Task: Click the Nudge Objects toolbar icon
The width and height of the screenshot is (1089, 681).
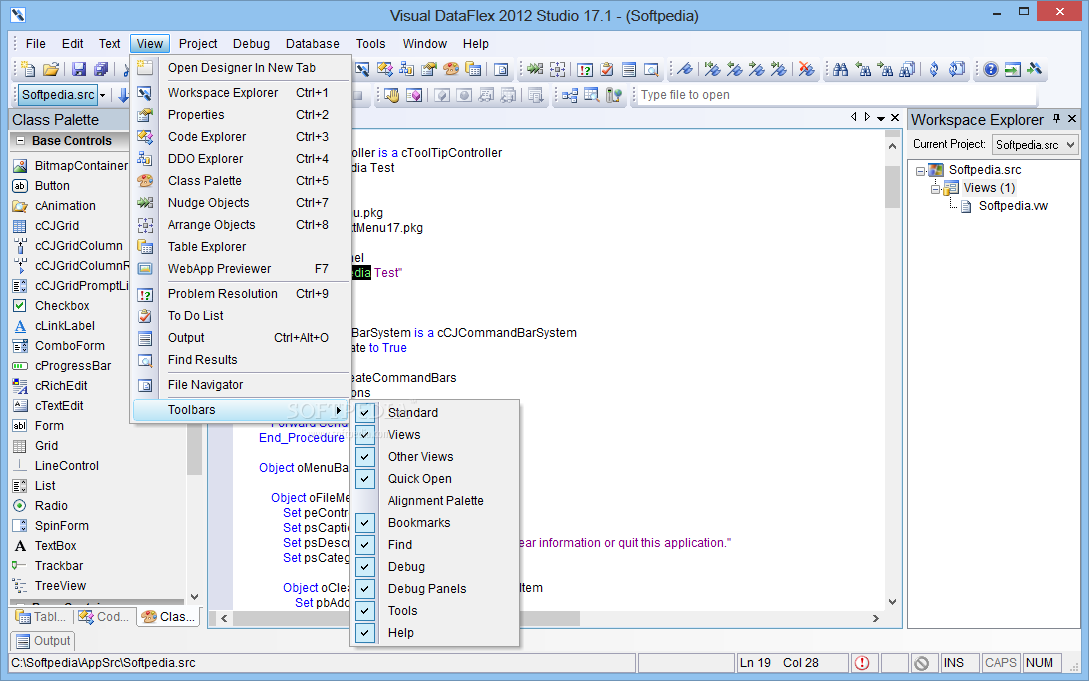Action: [x=535, y=69]
